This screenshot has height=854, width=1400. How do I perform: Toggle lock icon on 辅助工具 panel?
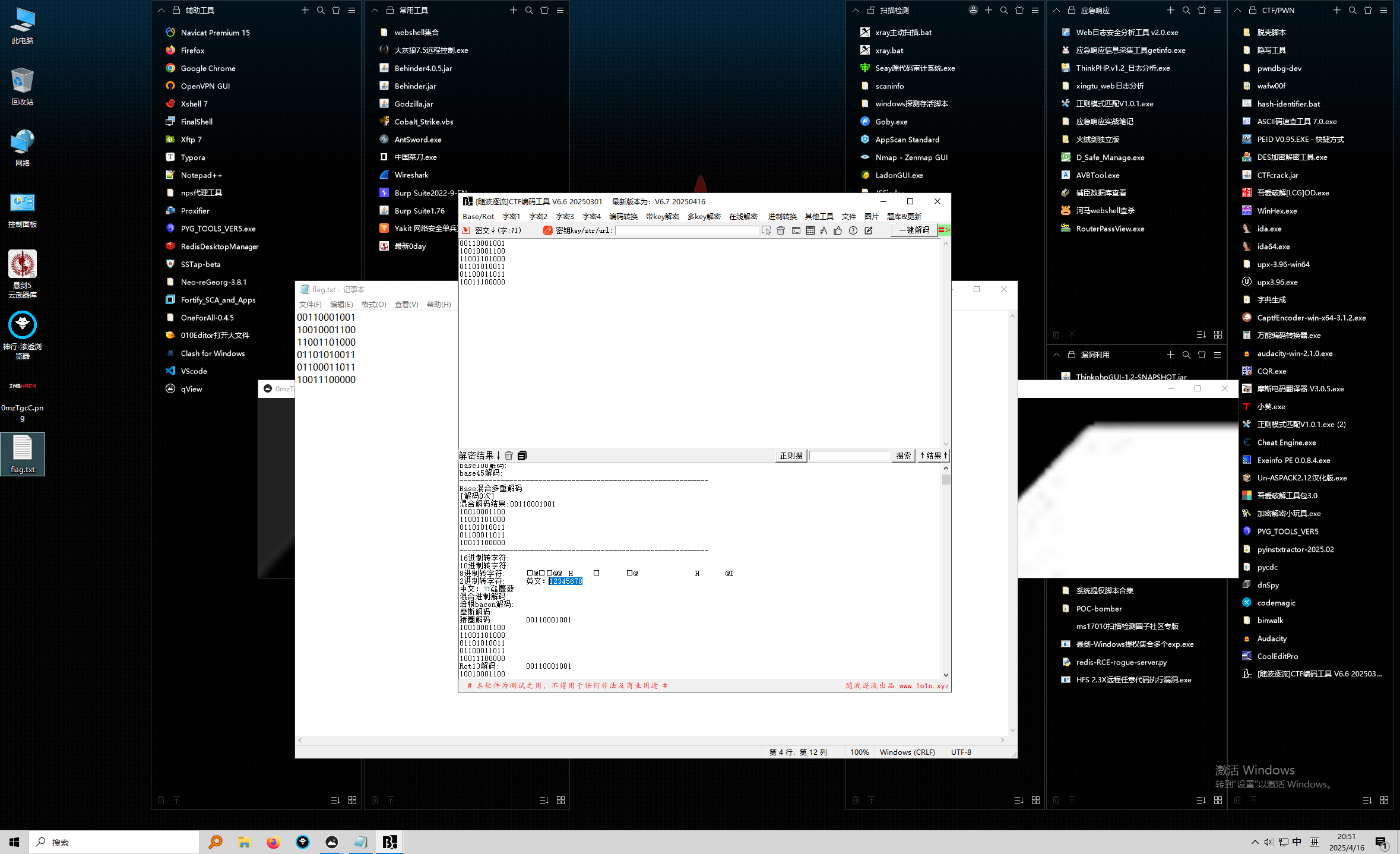pos(176,10)
